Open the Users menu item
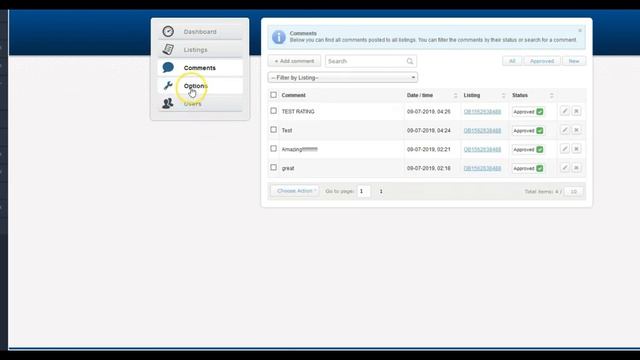 tap(200, 103)
